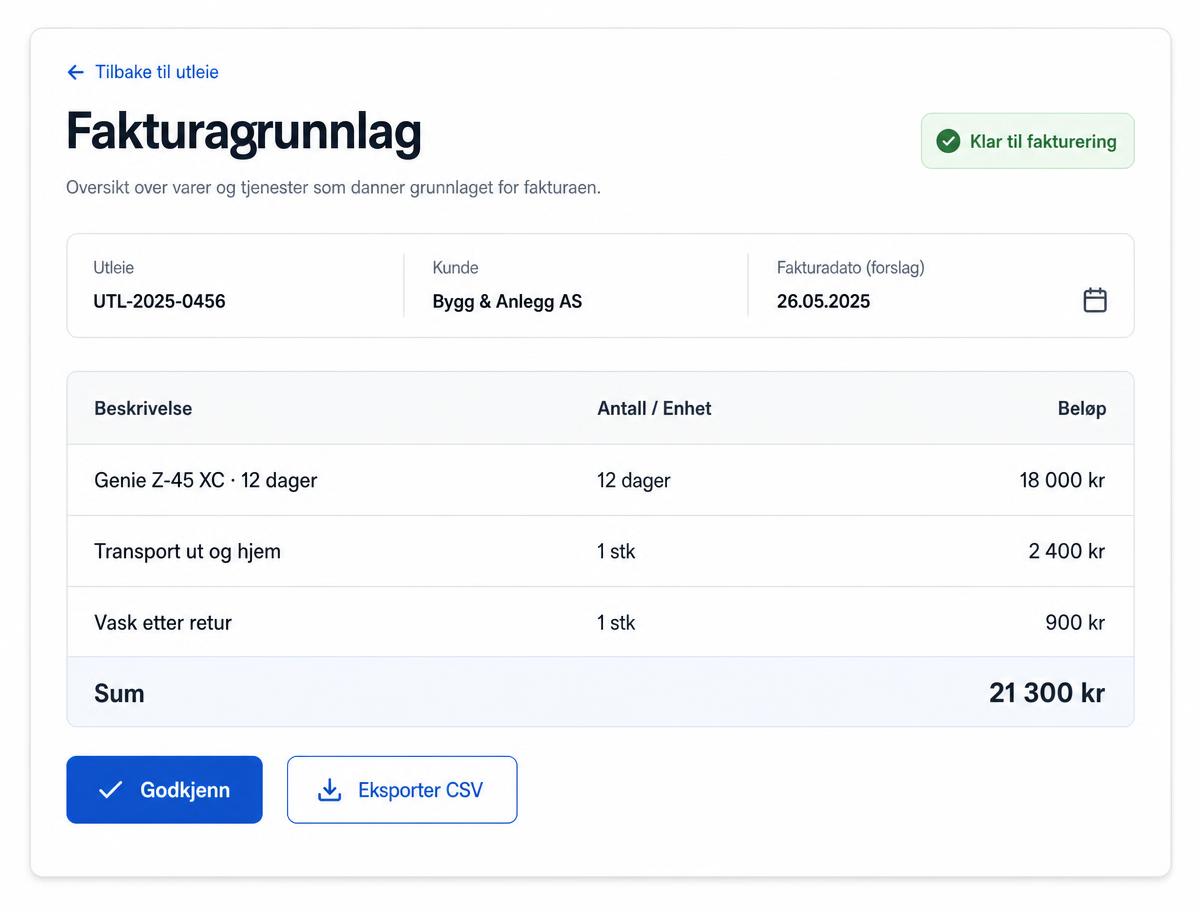The height and width of the screenshot is (912, 1200).
Task: Click the Utleie number UTL-2025-0456
Action: (159, 301)
